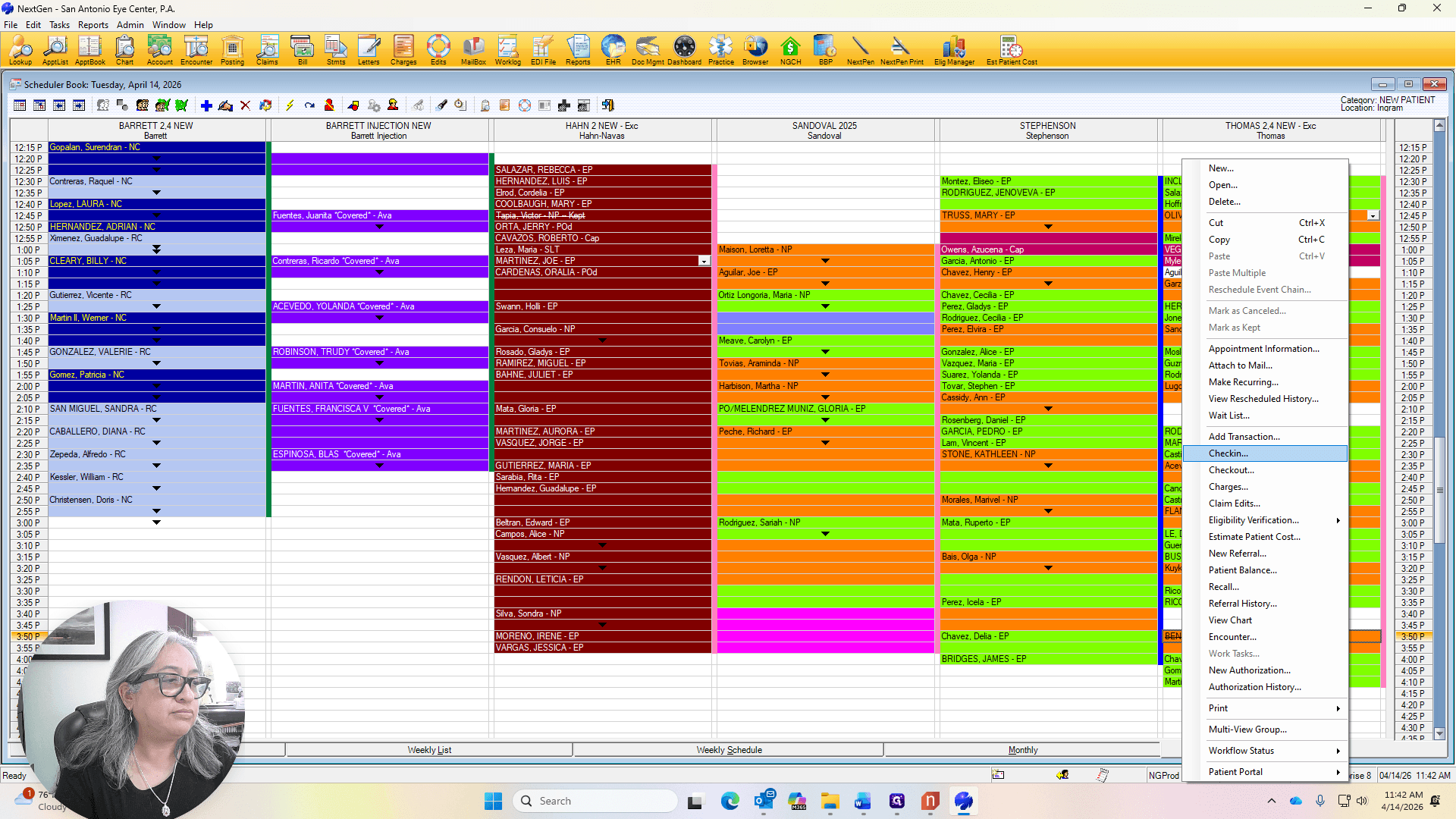
Task: Open dropdown arrow on MARTINEZ, JOE - EP appointment
Action: point(704,261)
